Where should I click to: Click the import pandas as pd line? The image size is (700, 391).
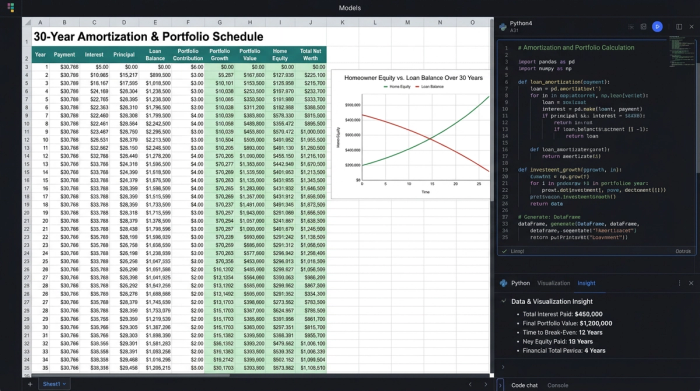(x=546, y=62)
